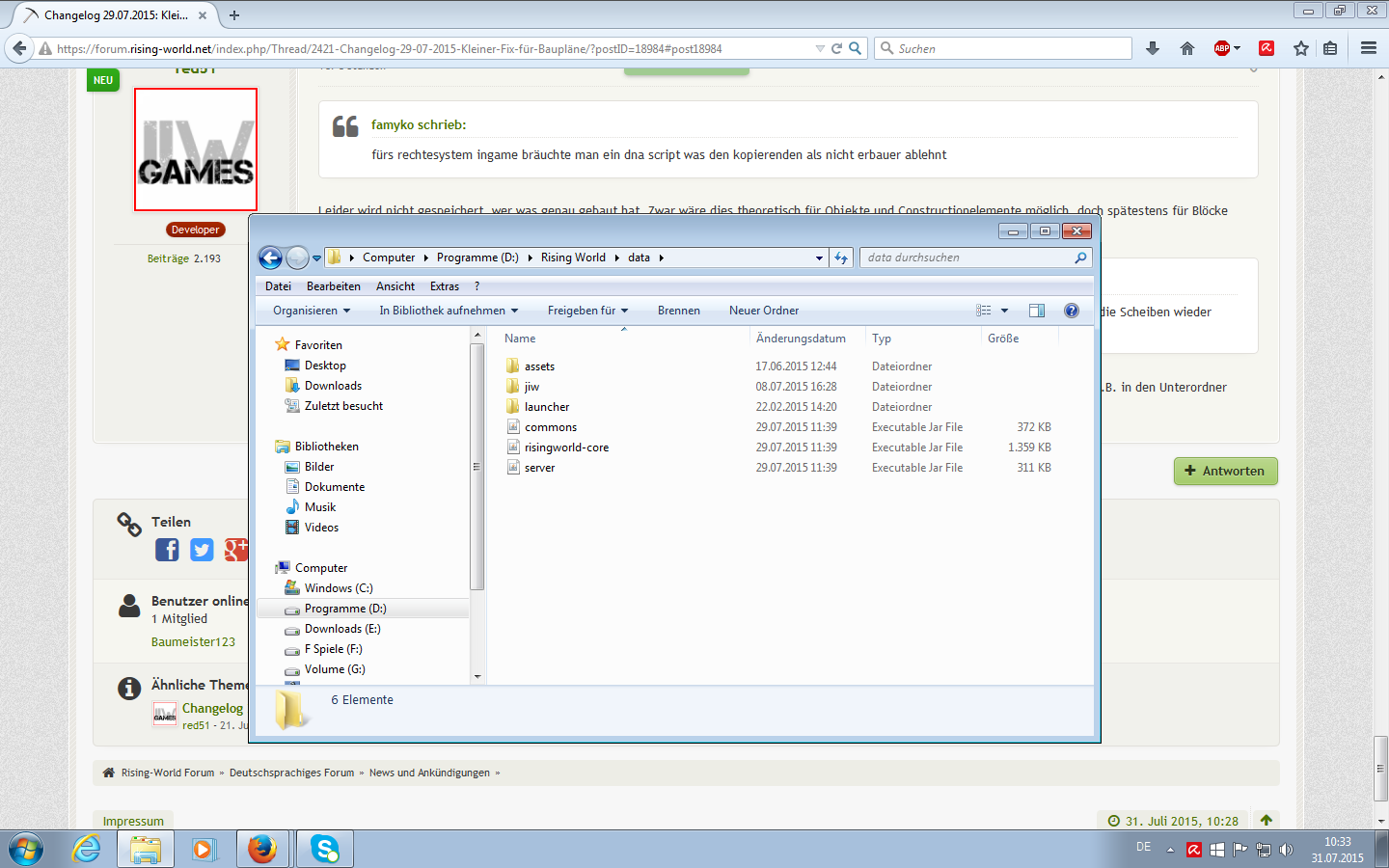The image size is (1389, 868).
Task: Expand the Organisieren dropdown
Action: [312, 311]
